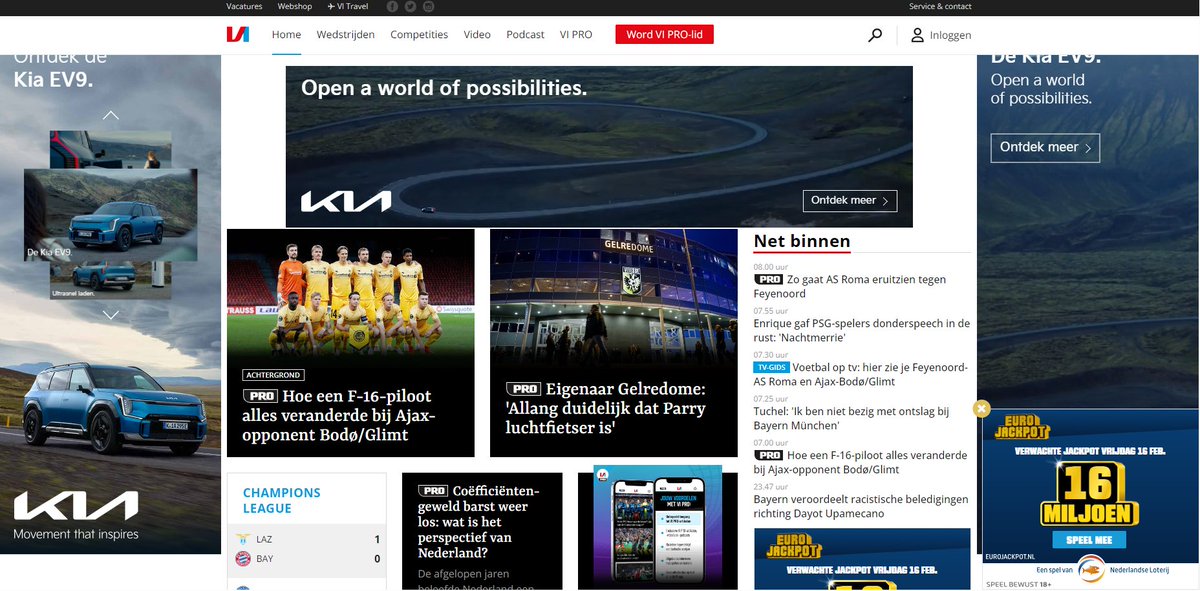Open the Competities menu
Viewport: 1200px width, 591px height.
[419, 35]
